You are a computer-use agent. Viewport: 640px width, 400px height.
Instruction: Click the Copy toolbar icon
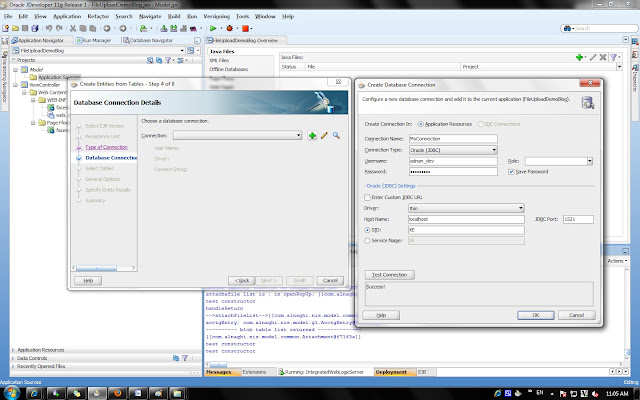coord(82,28)
